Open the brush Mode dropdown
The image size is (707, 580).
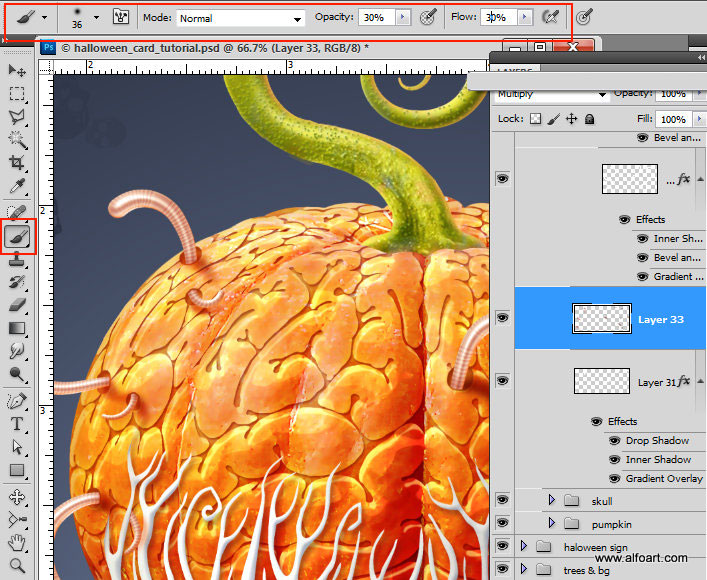240,18
